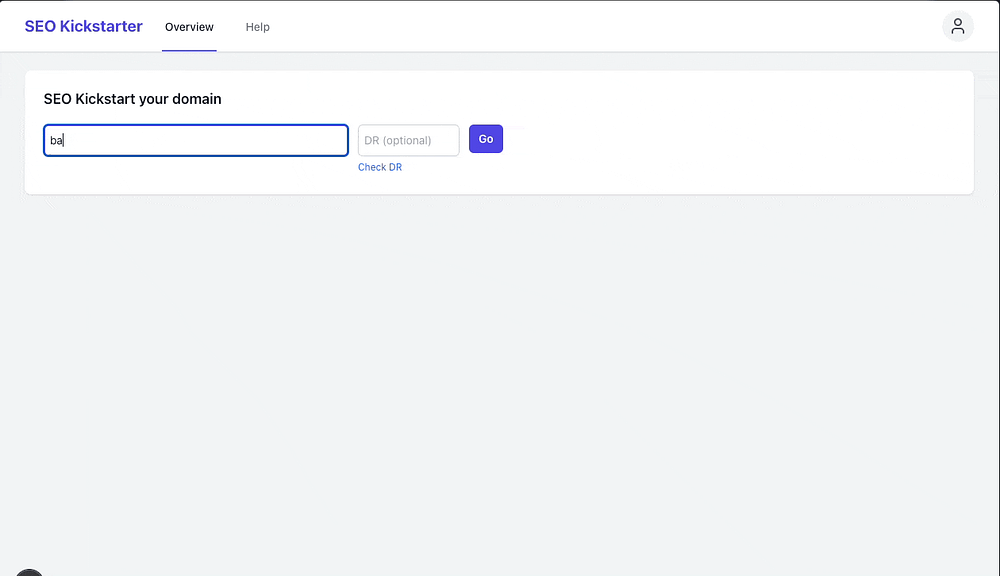Click into the DR (optional) field
The image size is (1000, 576).
point(408,140)
